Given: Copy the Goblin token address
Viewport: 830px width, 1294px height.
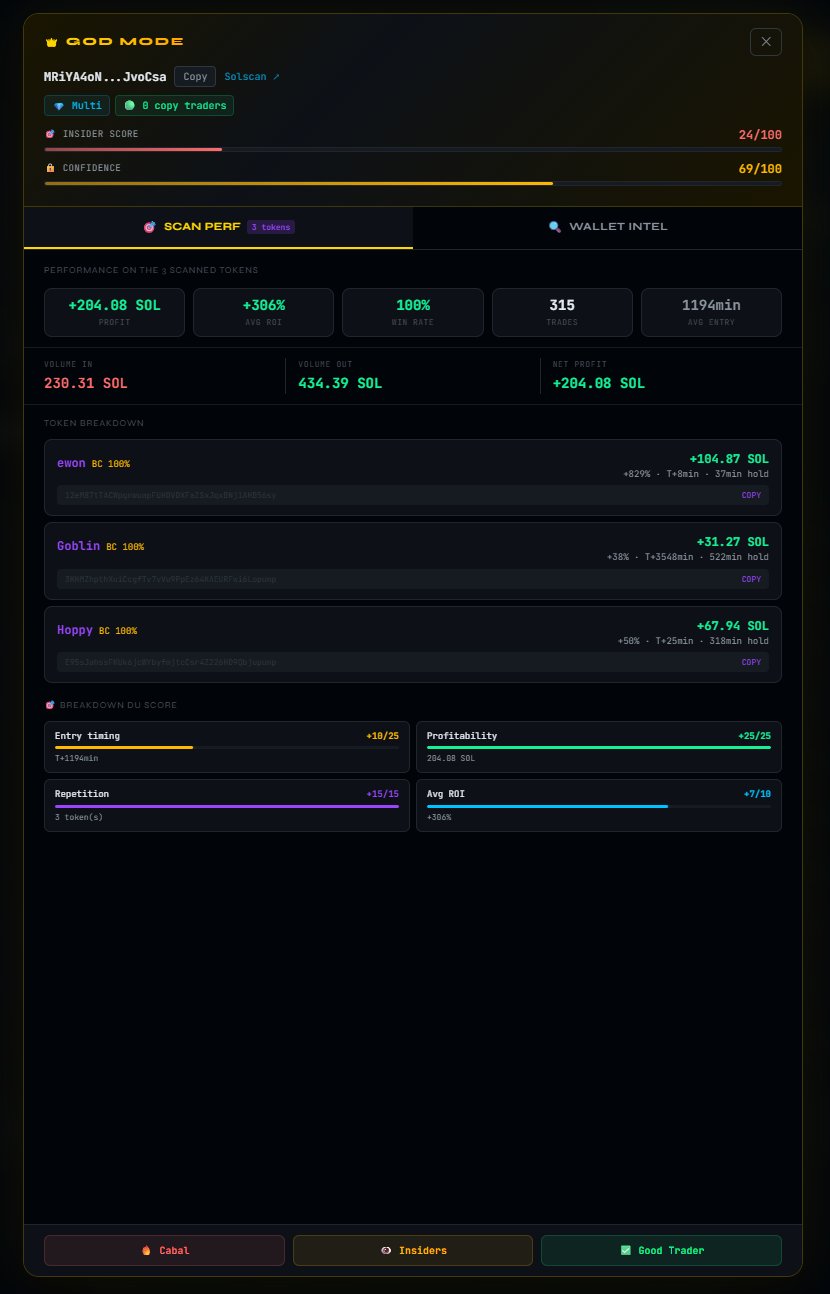Looking at the screenshot, I should 751,579.
